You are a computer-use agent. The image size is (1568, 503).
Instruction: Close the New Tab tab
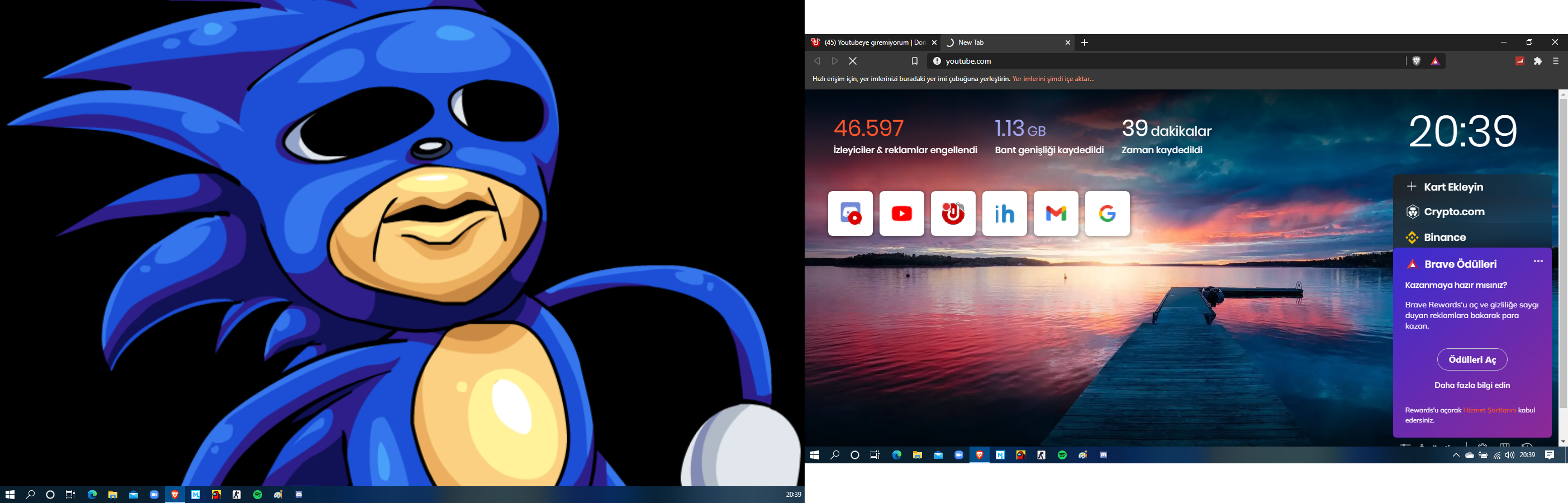[x=1068, y=42]
